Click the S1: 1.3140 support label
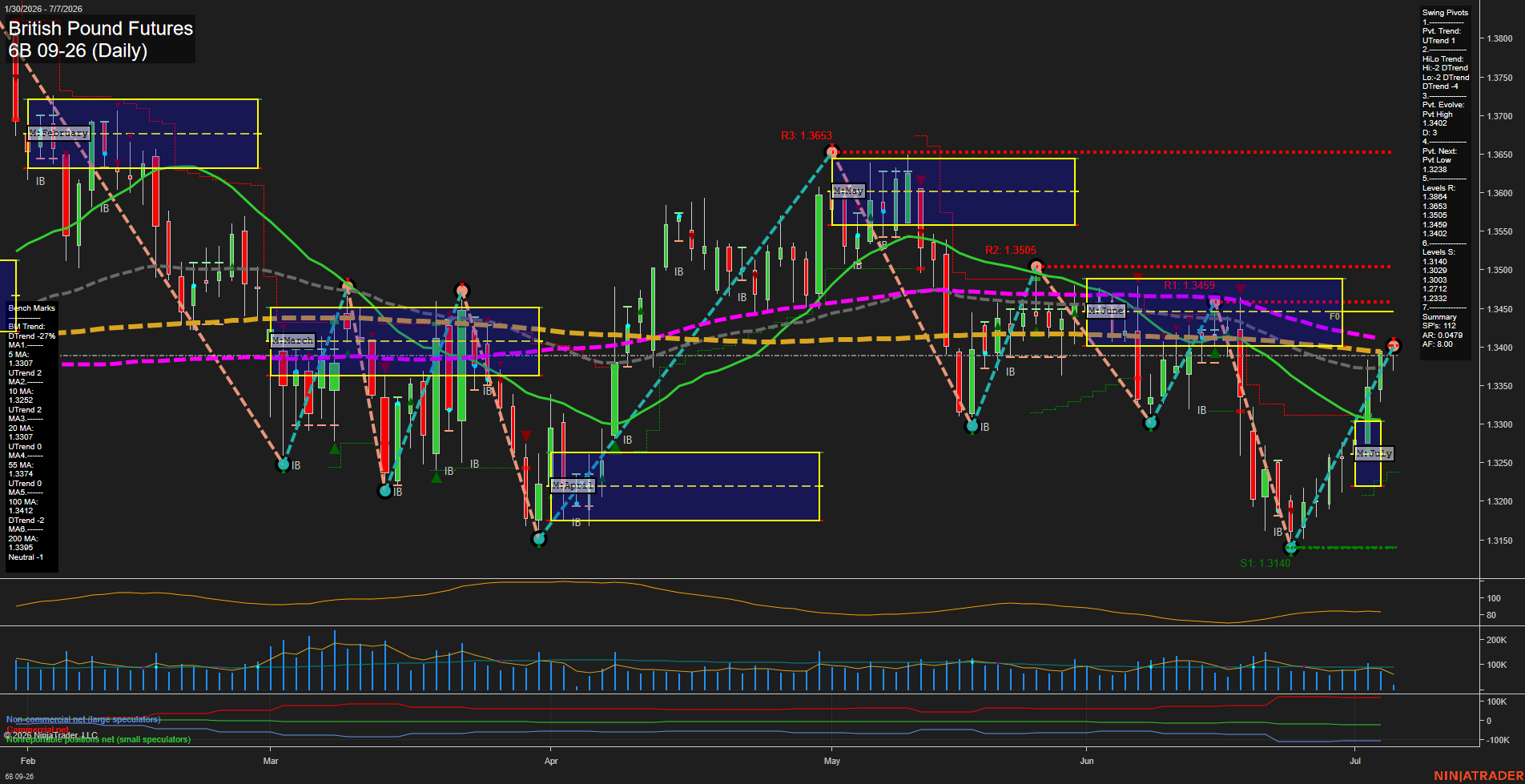The width and height of the screenshot is (1525, 784). 1265,564
